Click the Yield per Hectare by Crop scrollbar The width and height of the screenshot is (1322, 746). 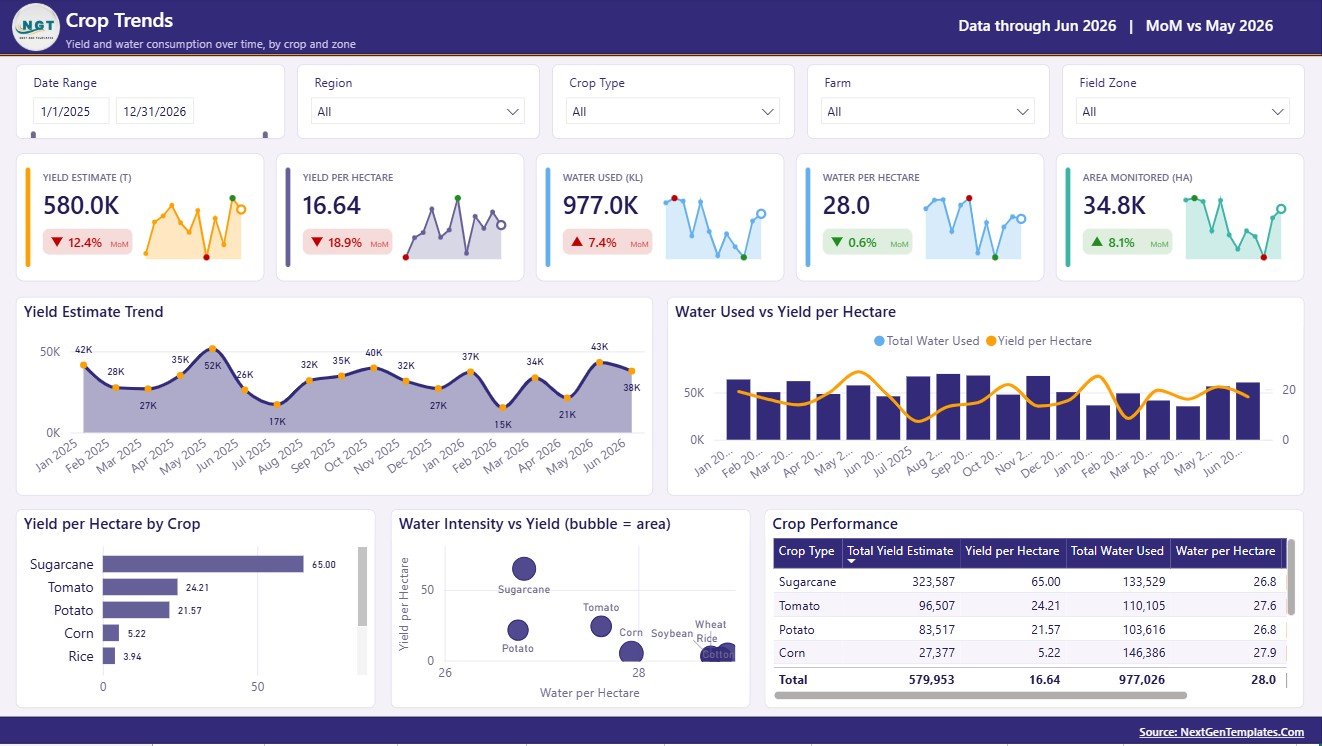pyautogui.click(x=362, y=587)
